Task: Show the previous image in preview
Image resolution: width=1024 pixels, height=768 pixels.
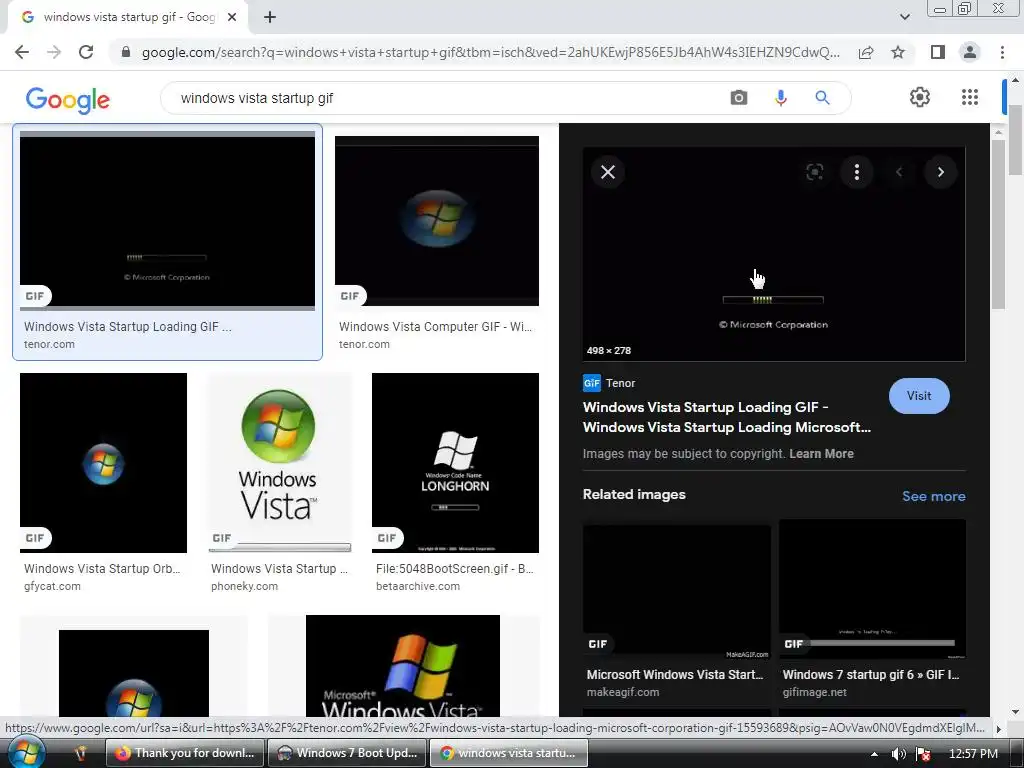Action: click(x=899, y=172)
